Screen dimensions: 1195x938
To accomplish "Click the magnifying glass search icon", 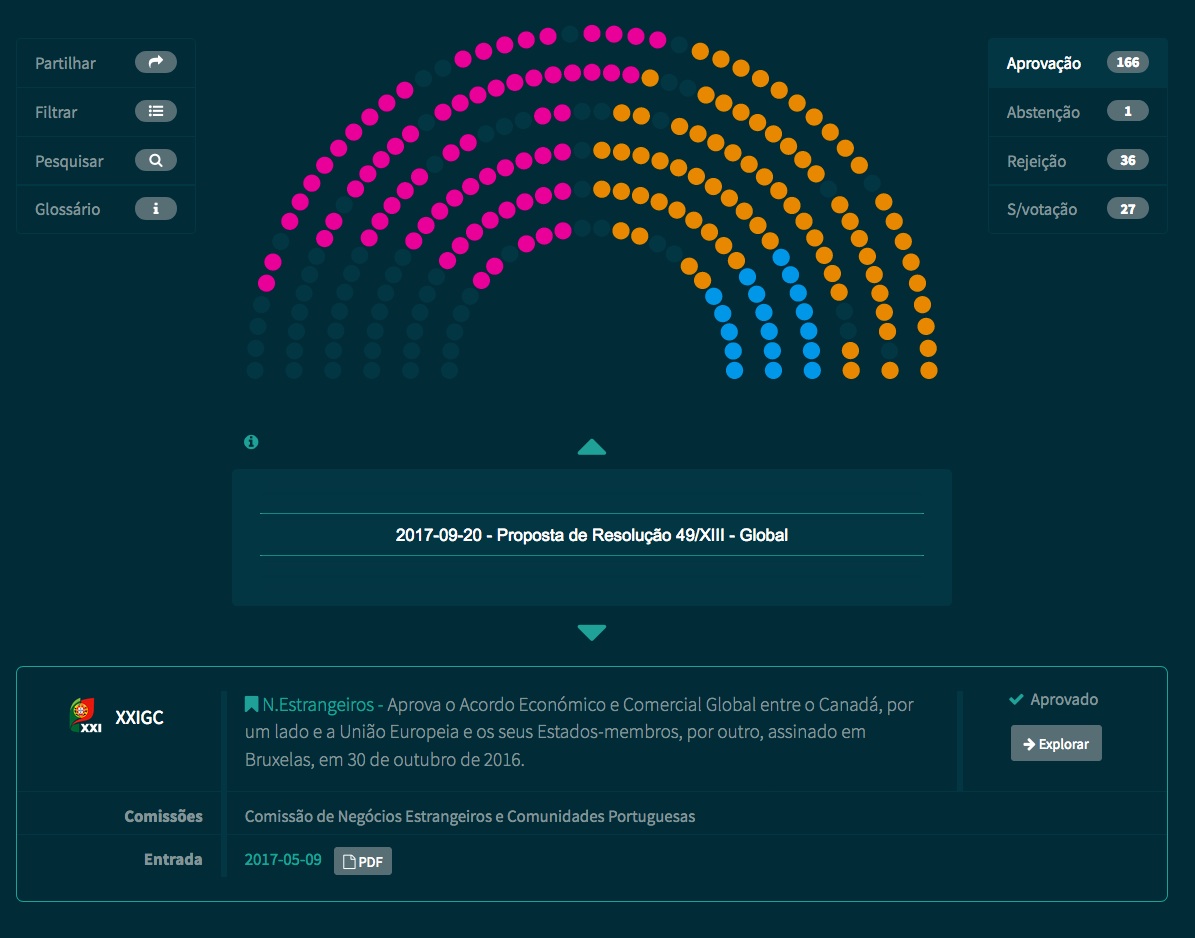I will tap(155, 160).
